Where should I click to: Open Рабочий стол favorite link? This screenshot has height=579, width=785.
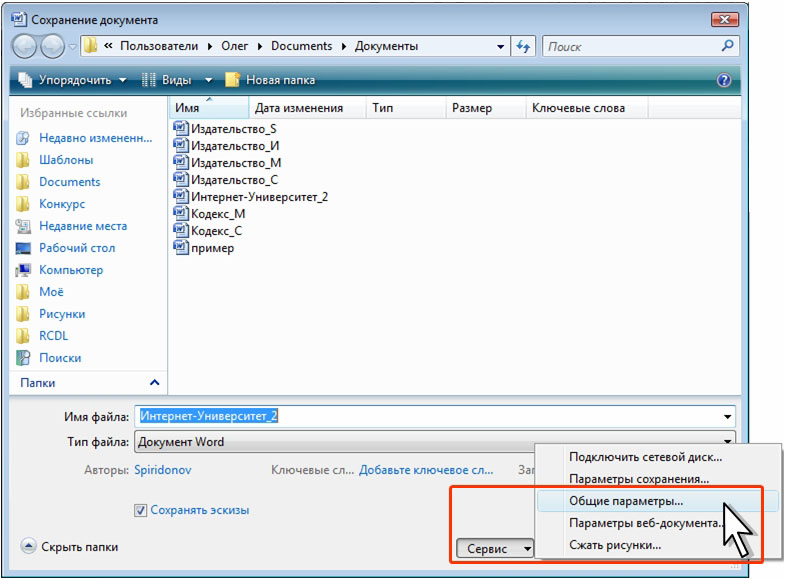(x=77, y=248)
